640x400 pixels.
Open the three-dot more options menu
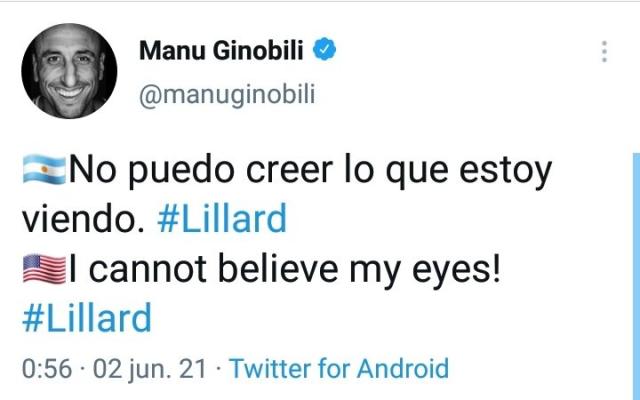(x=604, y=52)
